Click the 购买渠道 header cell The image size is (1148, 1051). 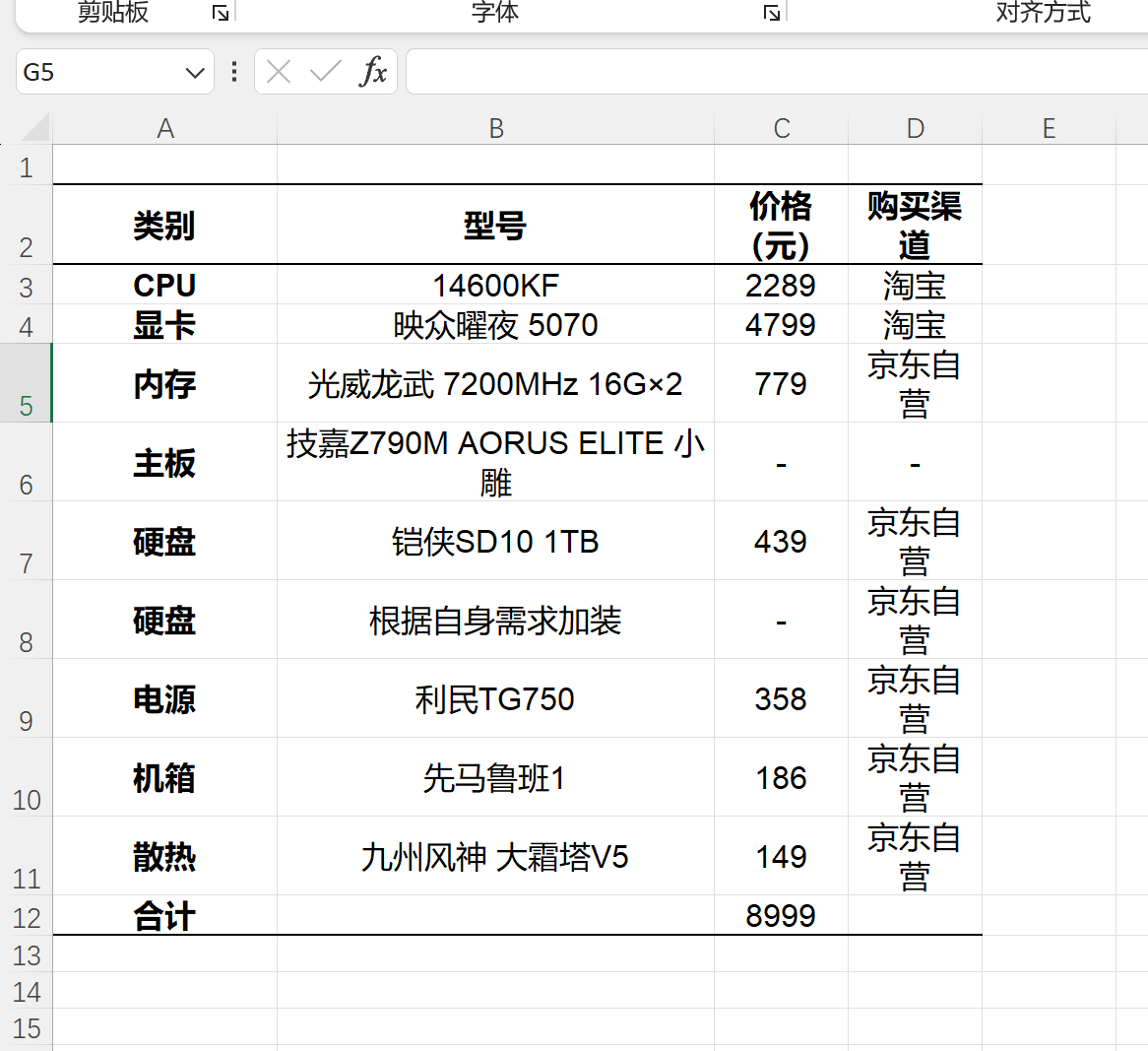click(x=916, y=225)
